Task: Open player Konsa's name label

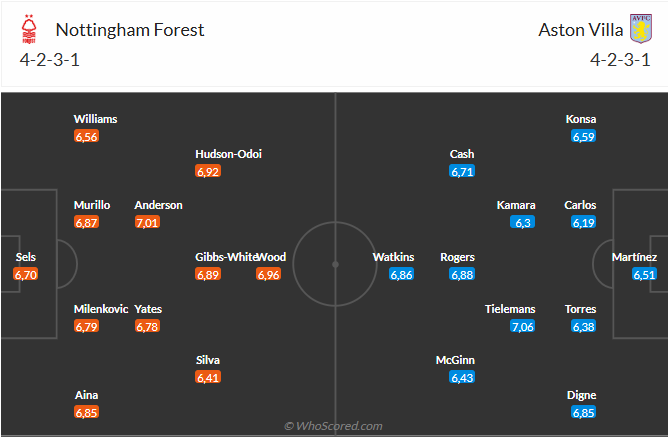Action: pyautogui.click(x=581, y=119)
